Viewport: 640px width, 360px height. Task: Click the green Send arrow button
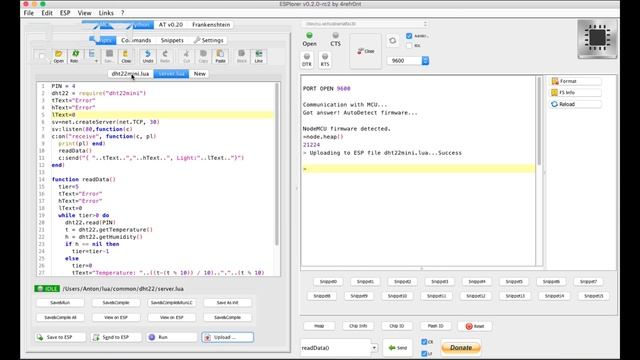[x=398, y=348]
